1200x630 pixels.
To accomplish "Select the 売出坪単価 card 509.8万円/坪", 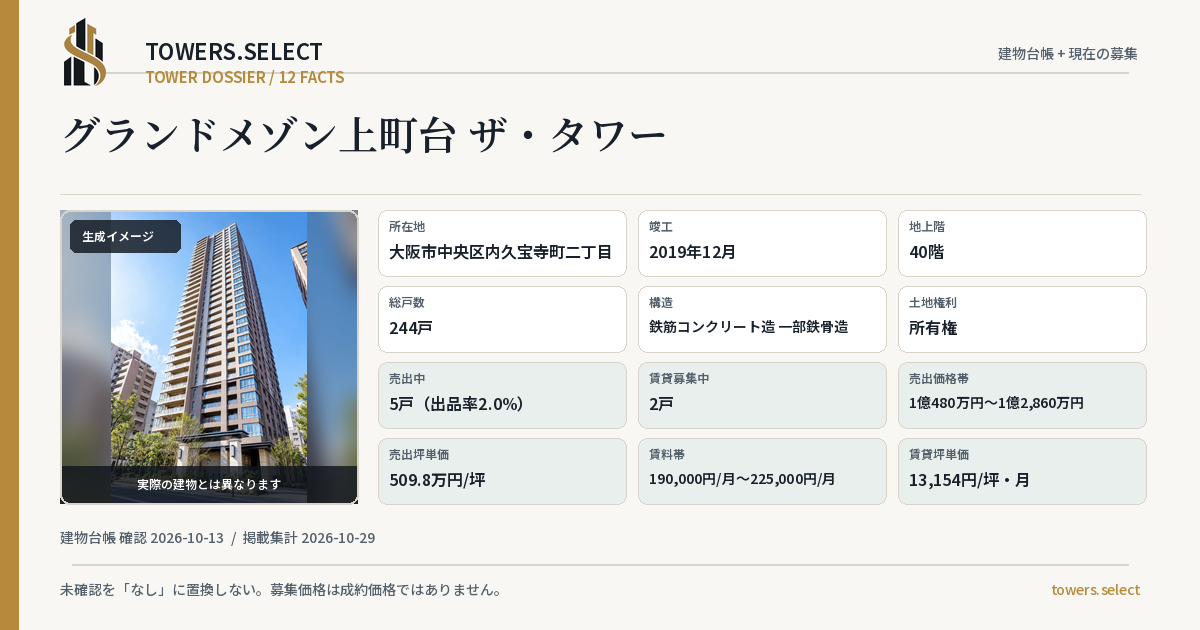I will [x=502, y=471].
